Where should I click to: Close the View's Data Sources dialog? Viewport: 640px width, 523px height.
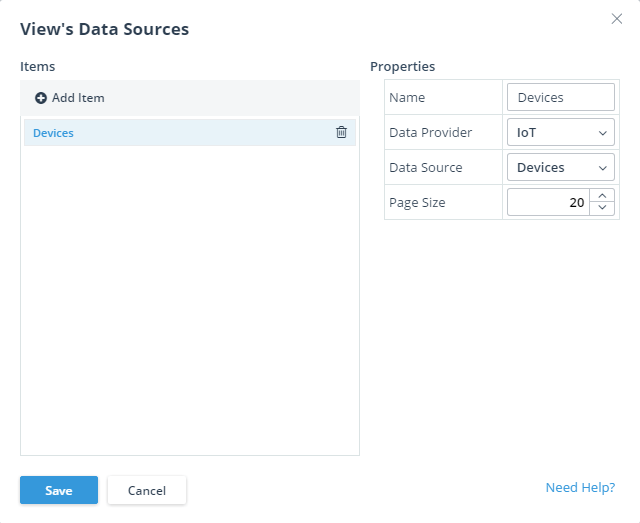click(x=616, y=18)
